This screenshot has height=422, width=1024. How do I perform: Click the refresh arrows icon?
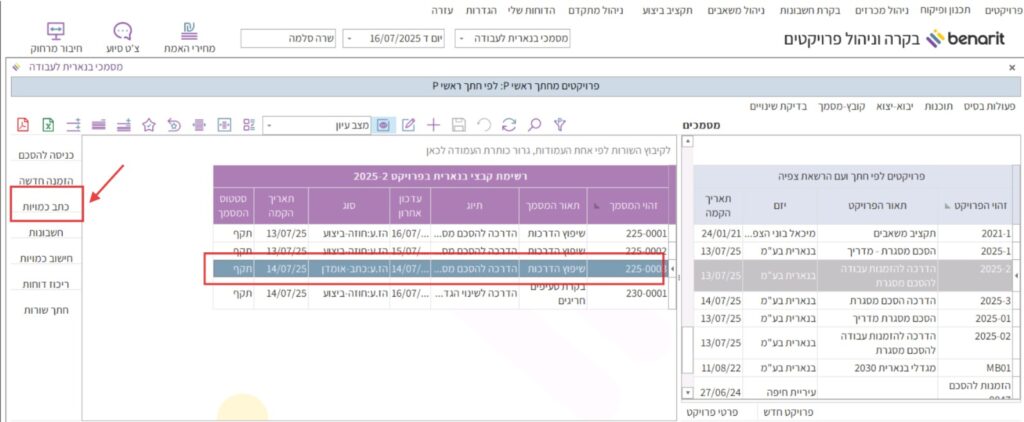coord(509,125)
